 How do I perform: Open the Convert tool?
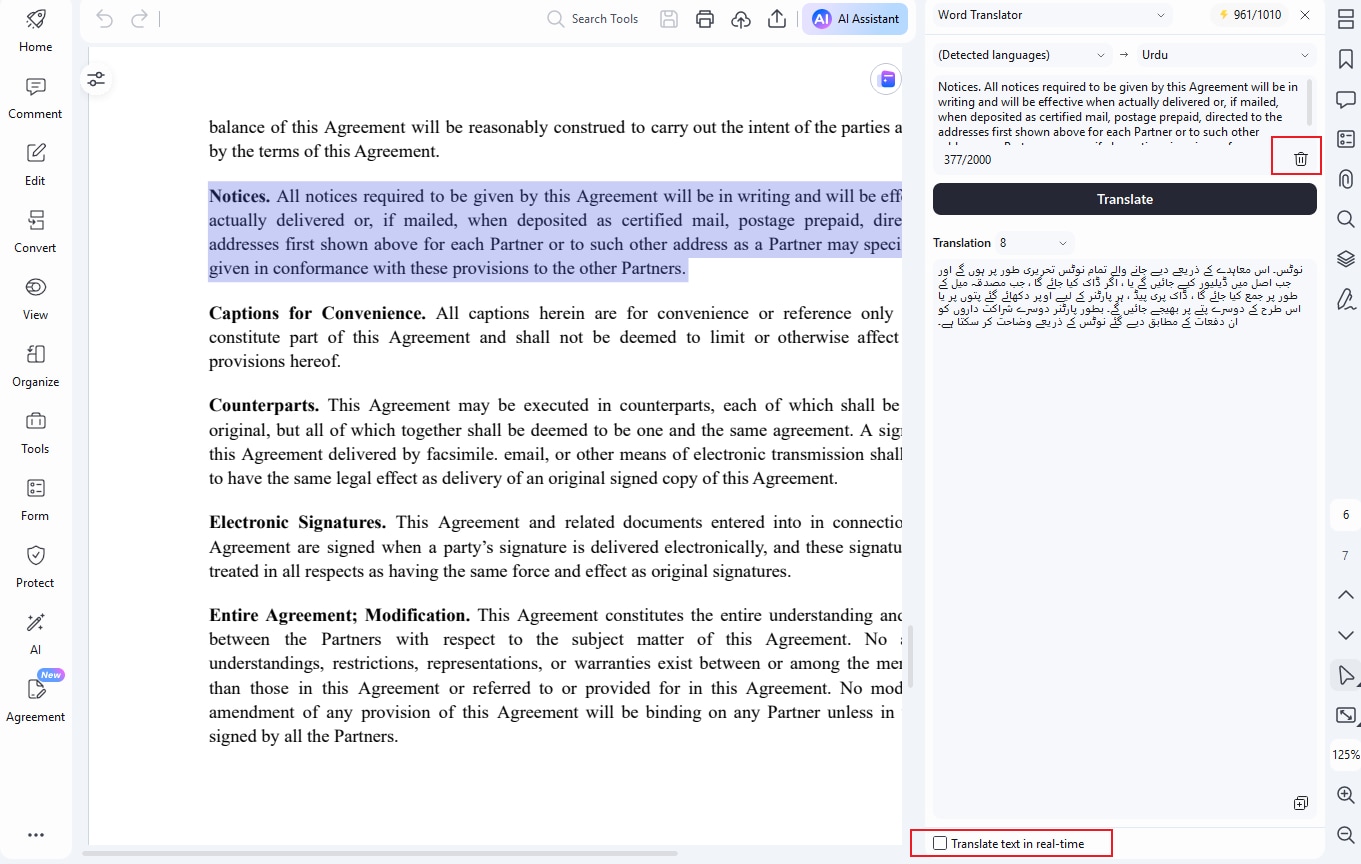click(x=35, y=232)
